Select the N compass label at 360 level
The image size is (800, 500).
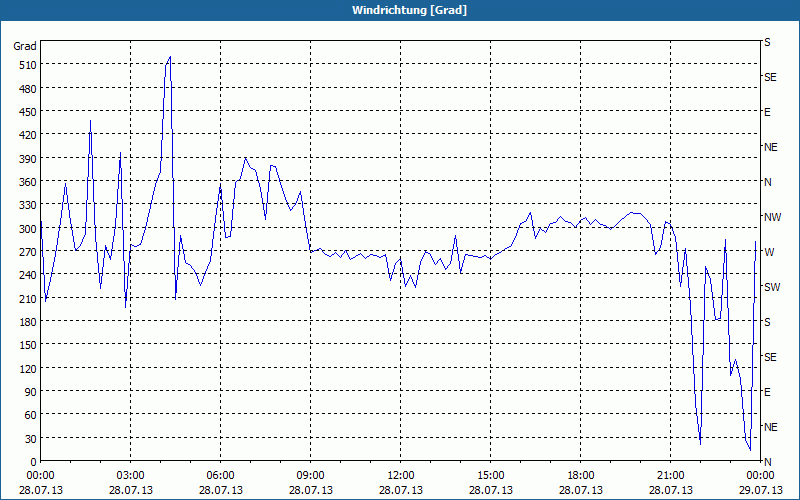[768, 182]
